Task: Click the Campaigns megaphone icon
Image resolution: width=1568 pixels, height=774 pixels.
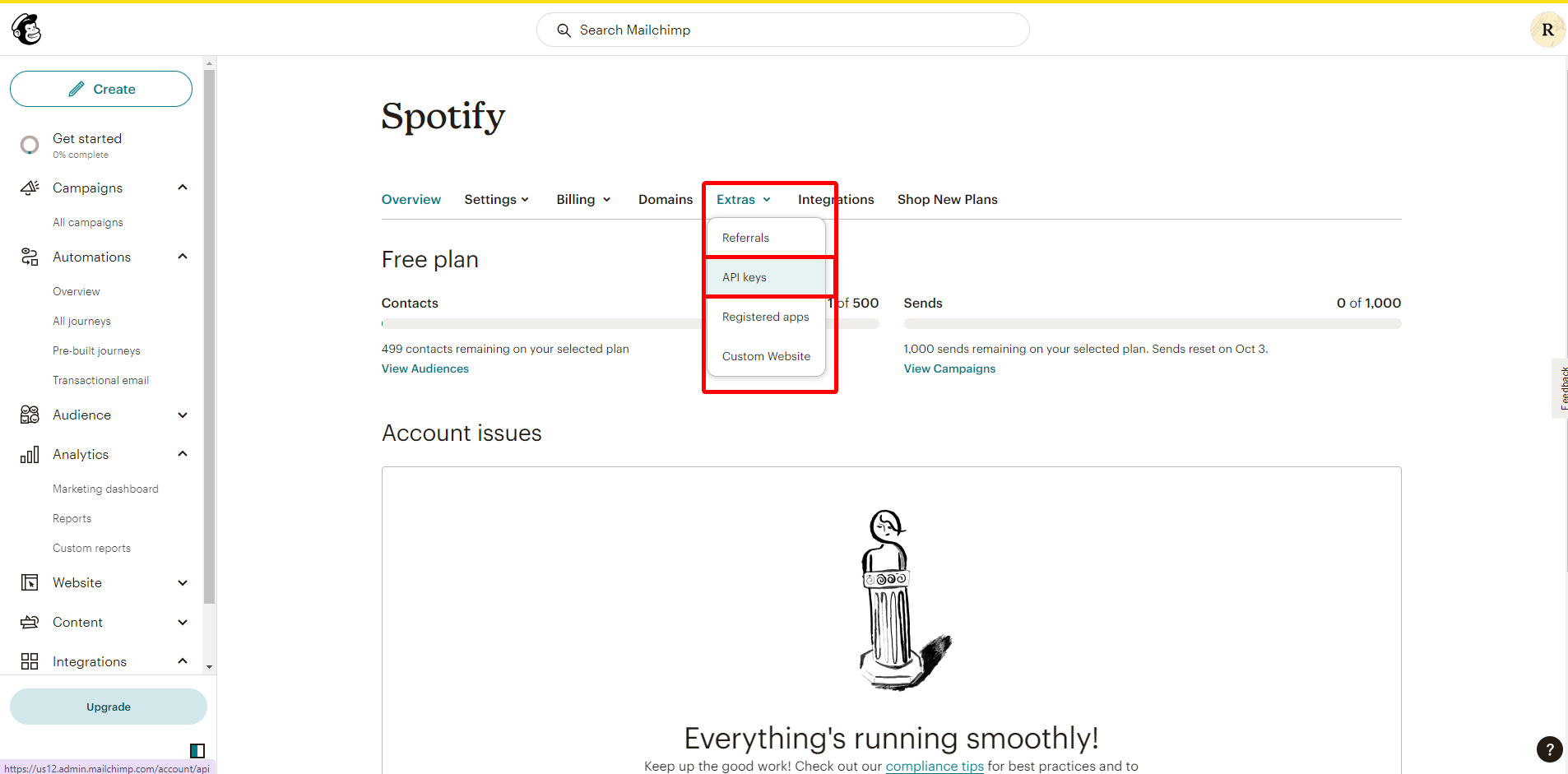Action: point(30,188)
